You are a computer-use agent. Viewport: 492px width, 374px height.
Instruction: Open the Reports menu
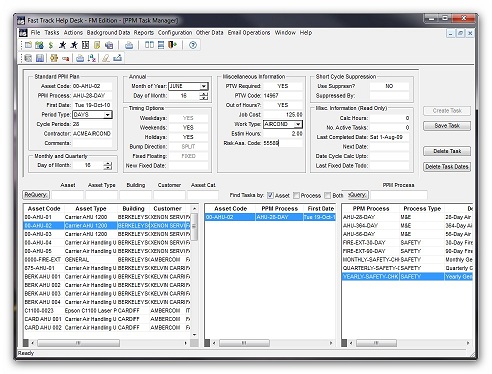pos(144,33)
